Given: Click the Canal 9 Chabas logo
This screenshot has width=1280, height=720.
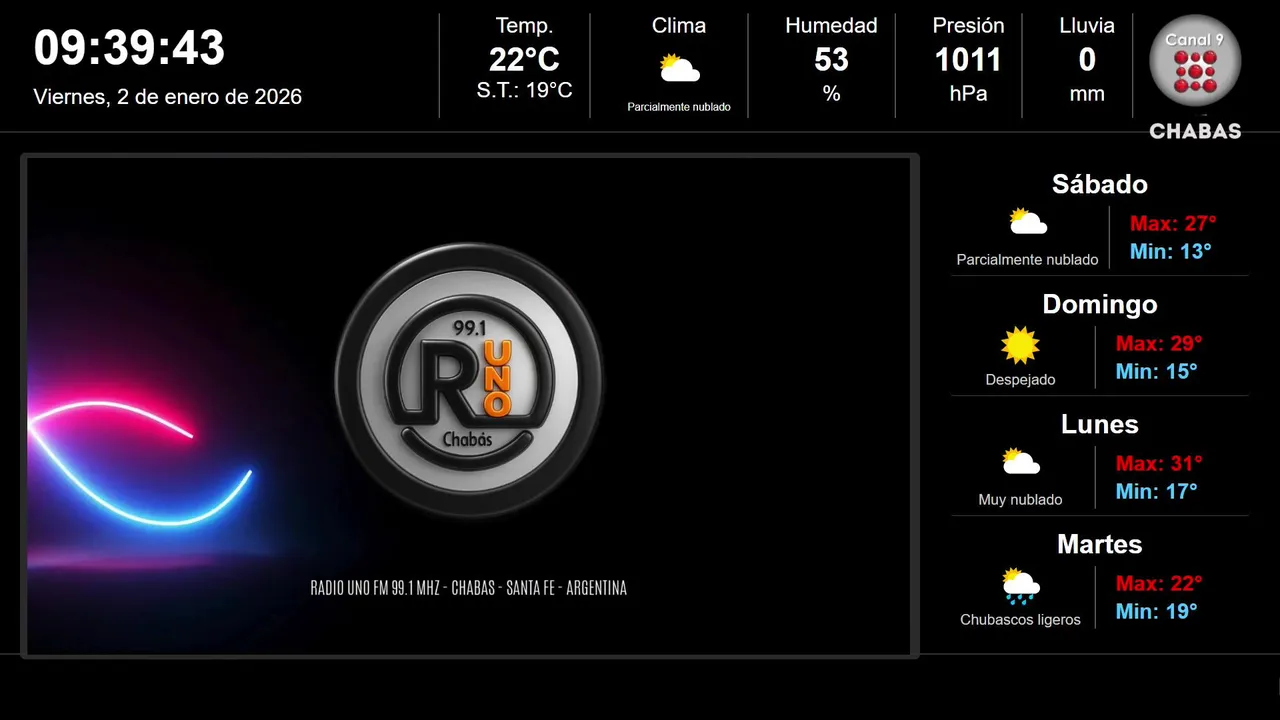Looking at the screenshot, I should 1195,76.
